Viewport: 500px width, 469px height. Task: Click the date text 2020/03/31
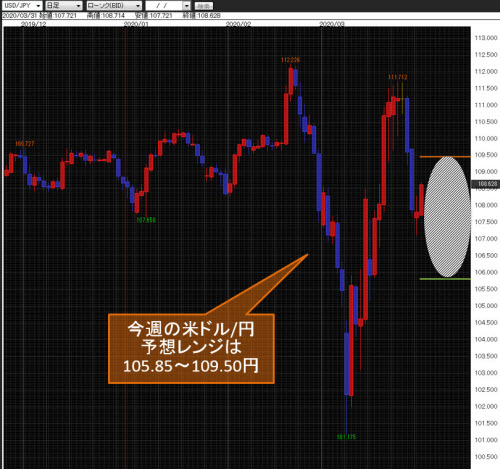(x=19, y=16)
